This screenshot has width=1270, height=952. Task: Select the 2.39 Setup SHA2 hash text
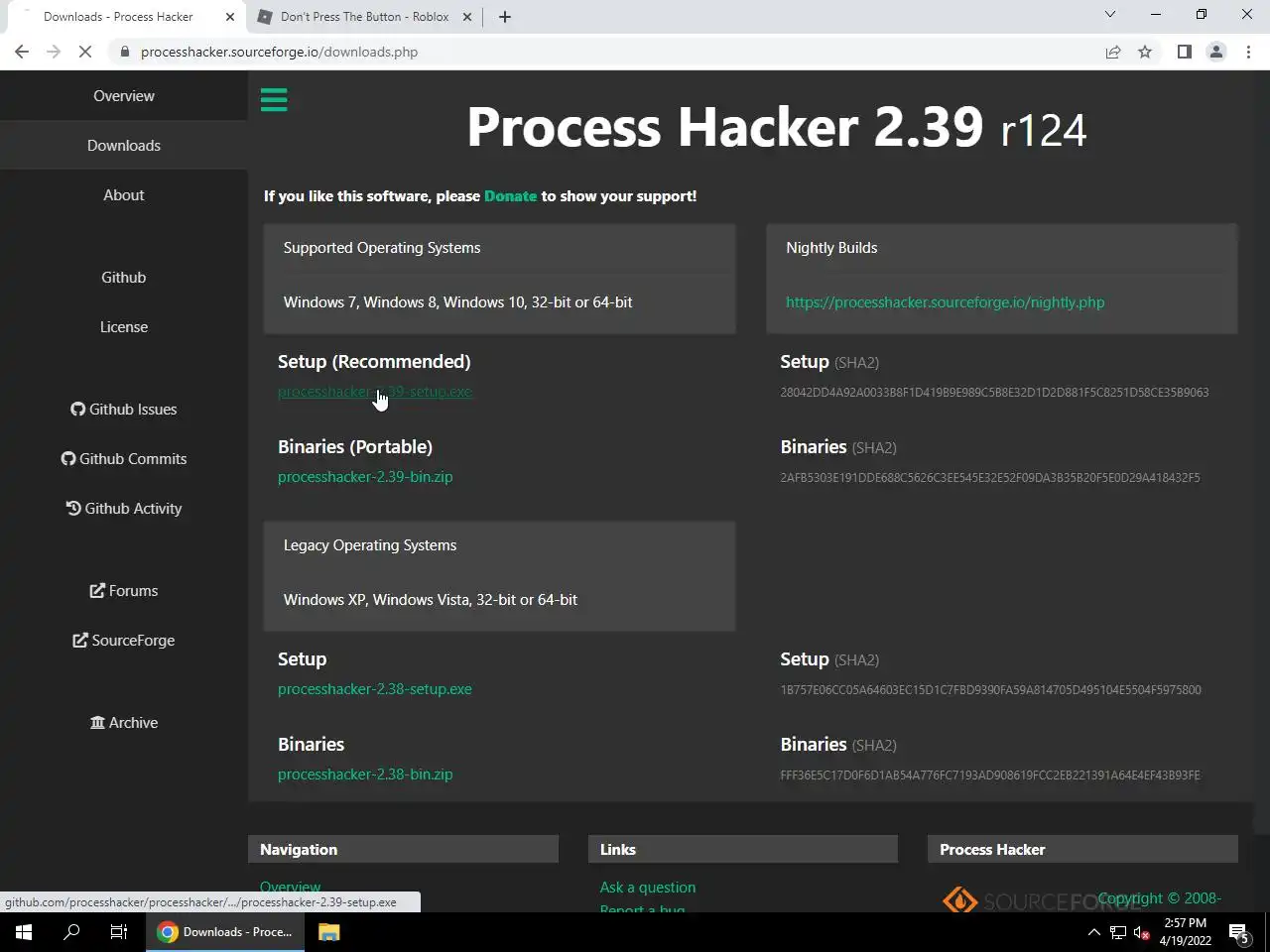(994, 393)
